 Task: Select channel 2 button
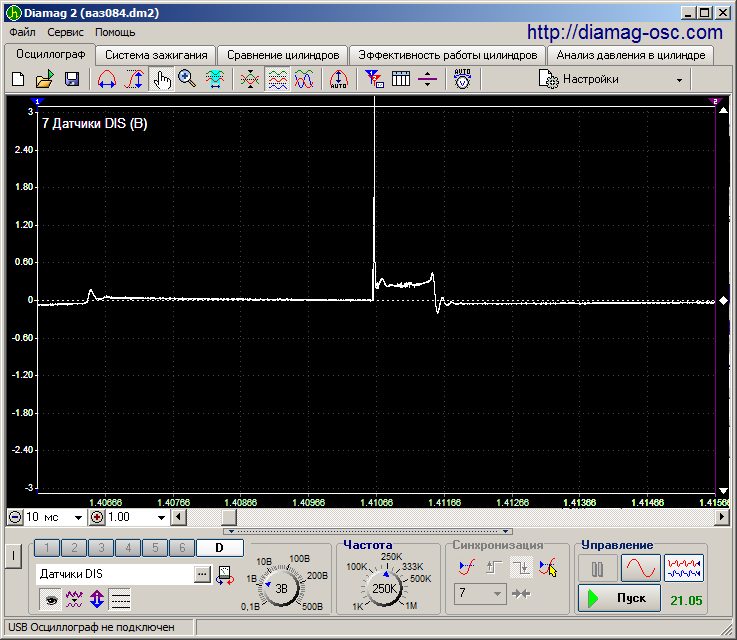click(74, 548)
